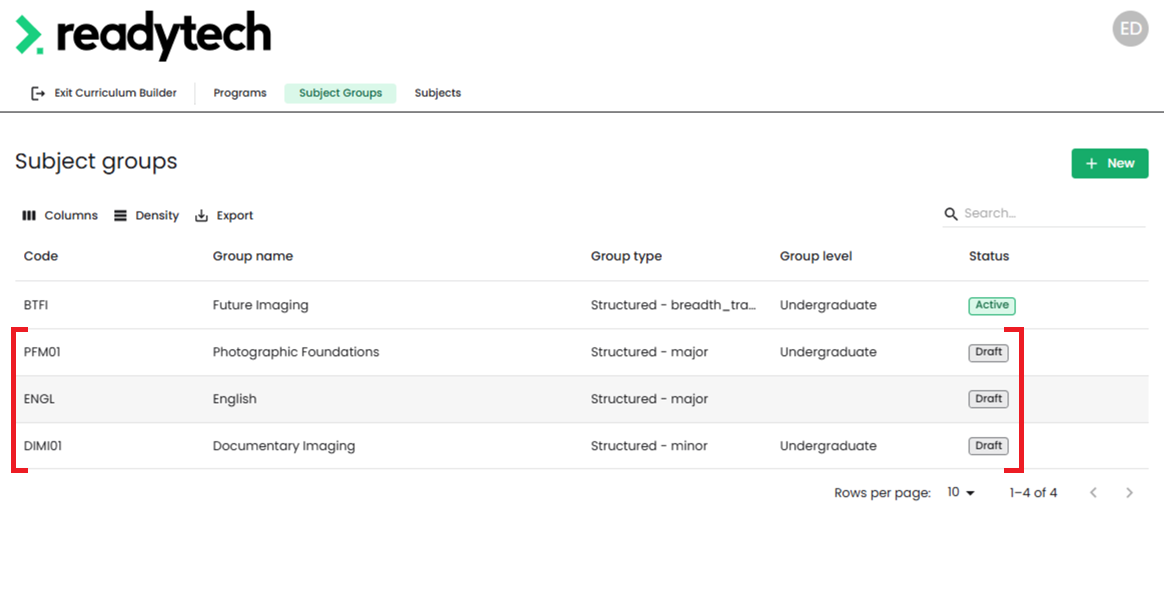Open the Programs tab
1164x602 pixels.
click(240, 93)
